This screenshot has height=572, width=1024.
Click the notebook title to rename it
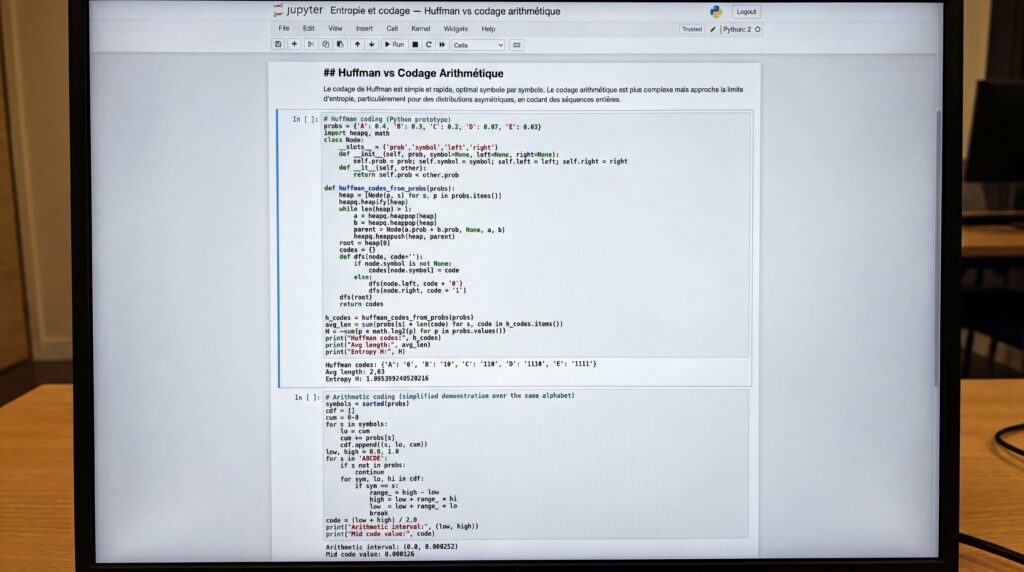coord(445,11)
